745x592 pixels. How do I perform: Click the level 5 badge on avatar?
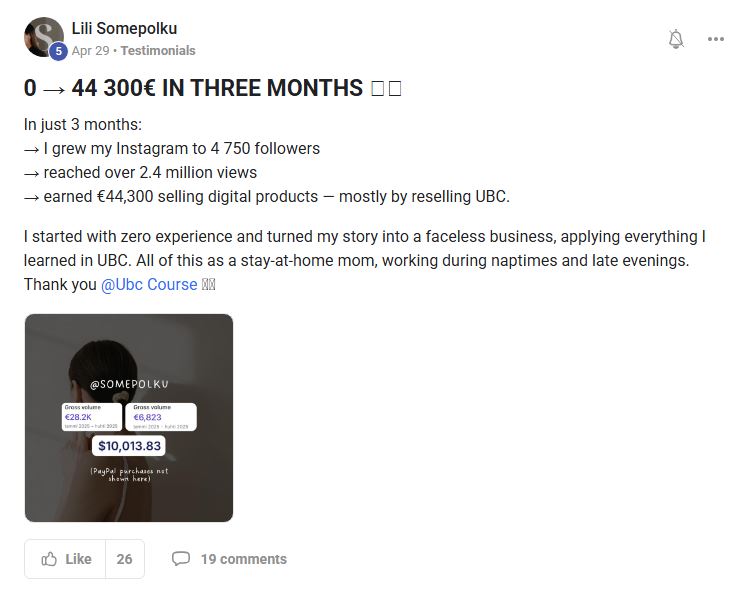coord(58,51)
